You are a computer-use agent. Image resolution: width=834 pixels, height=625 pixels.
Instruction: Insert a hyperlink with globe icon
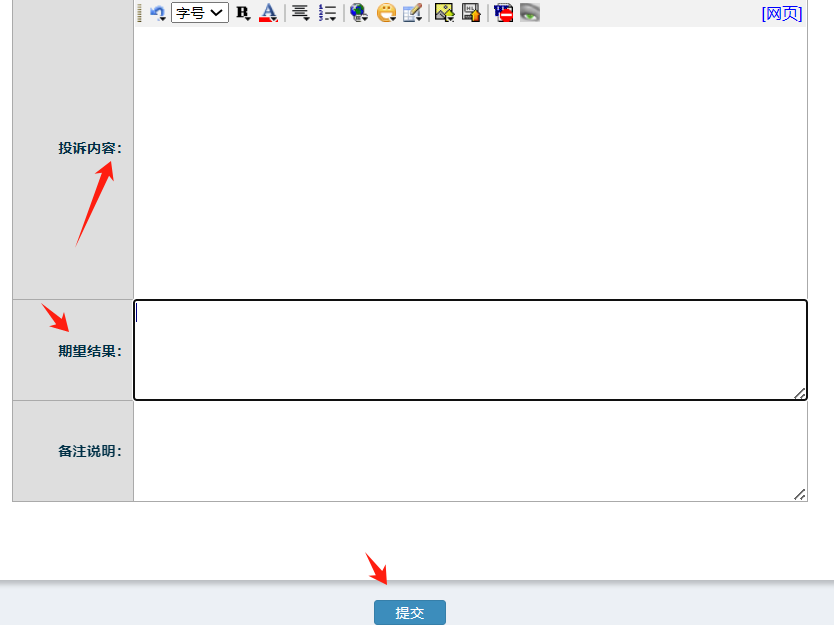359,13
